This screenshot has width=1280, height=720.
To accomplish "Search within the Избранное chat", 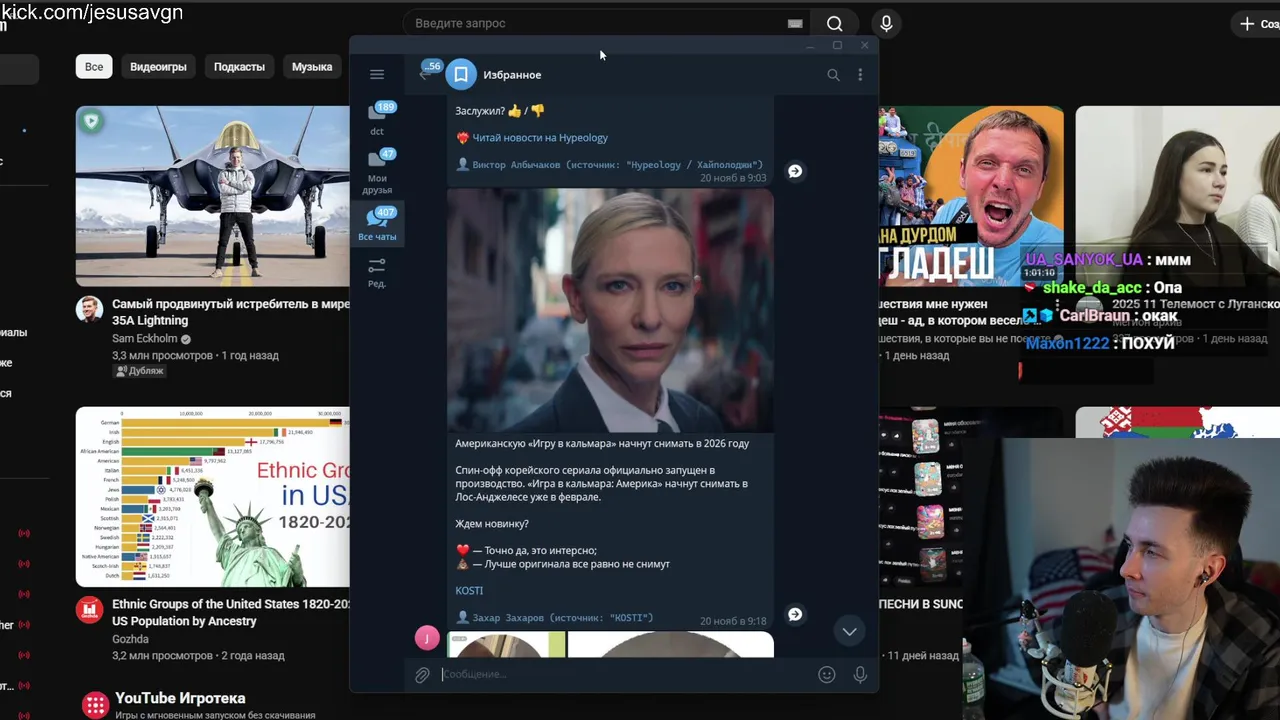I will pos(833,75).
